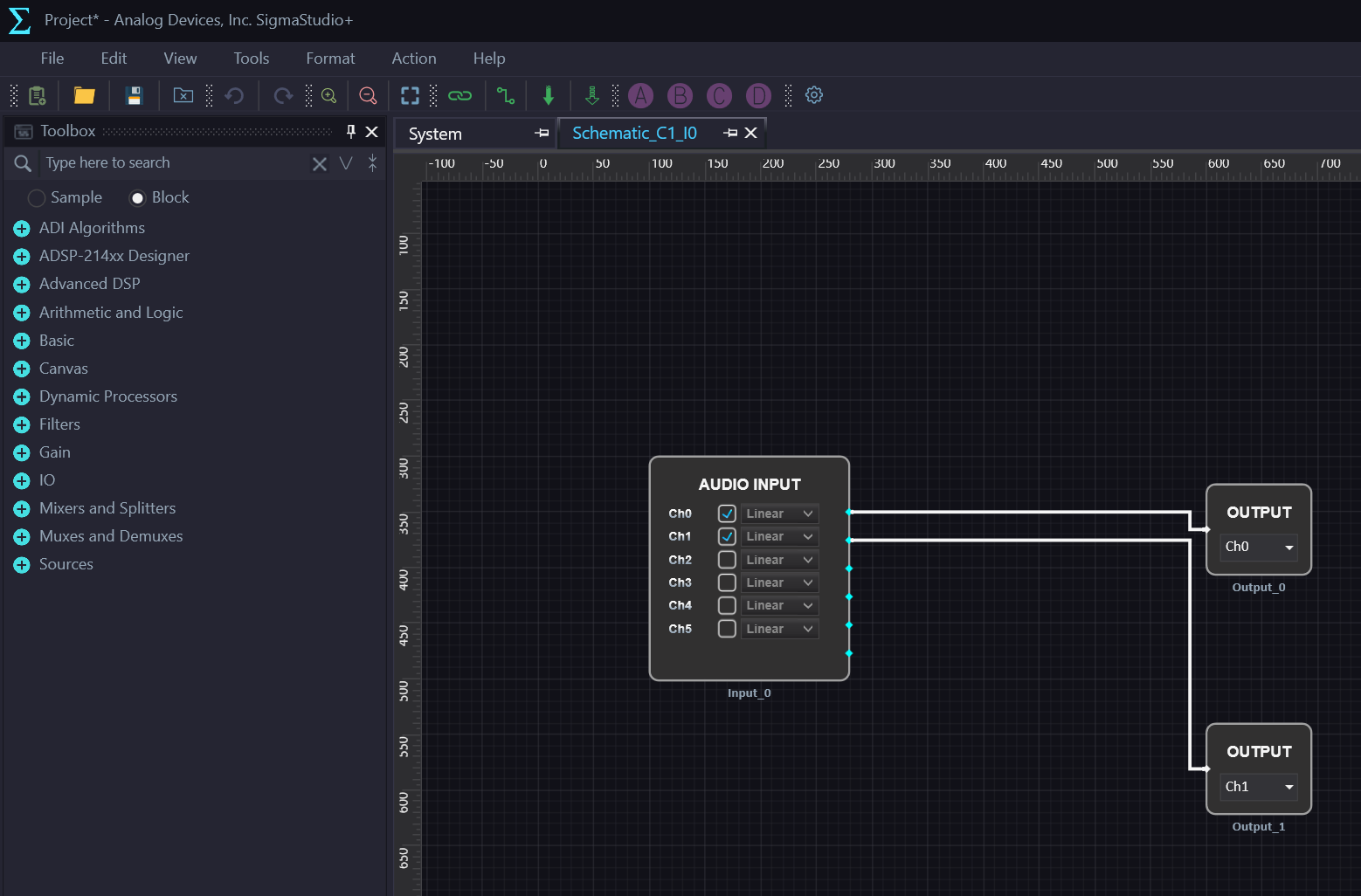Close the Toolbox panel
1361x896 pixels.
[371, 132]
